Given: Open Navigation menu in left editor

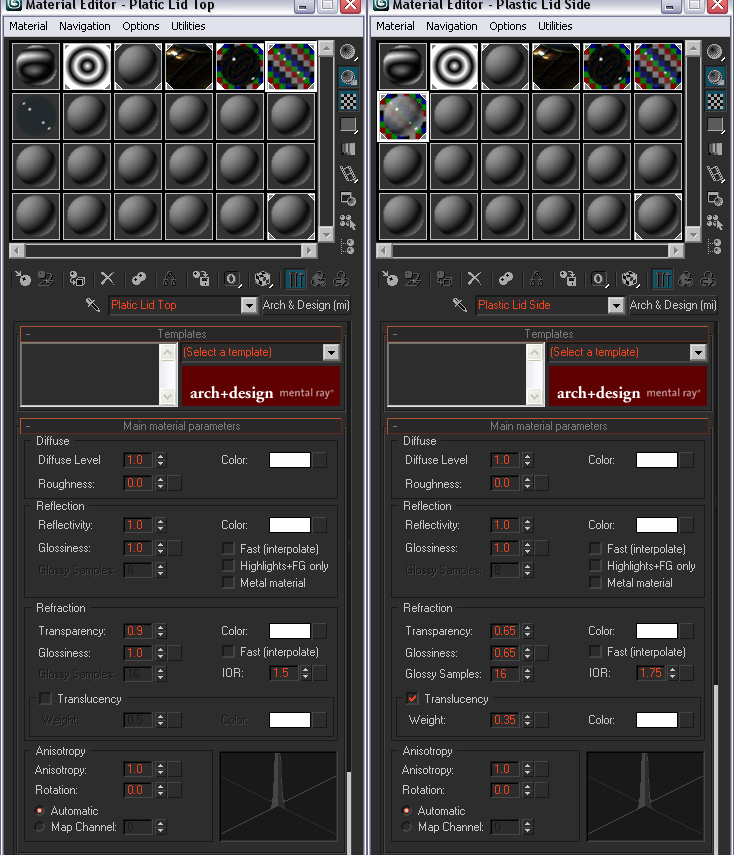Looking at the screenshot, I should (x=84, y=26).
